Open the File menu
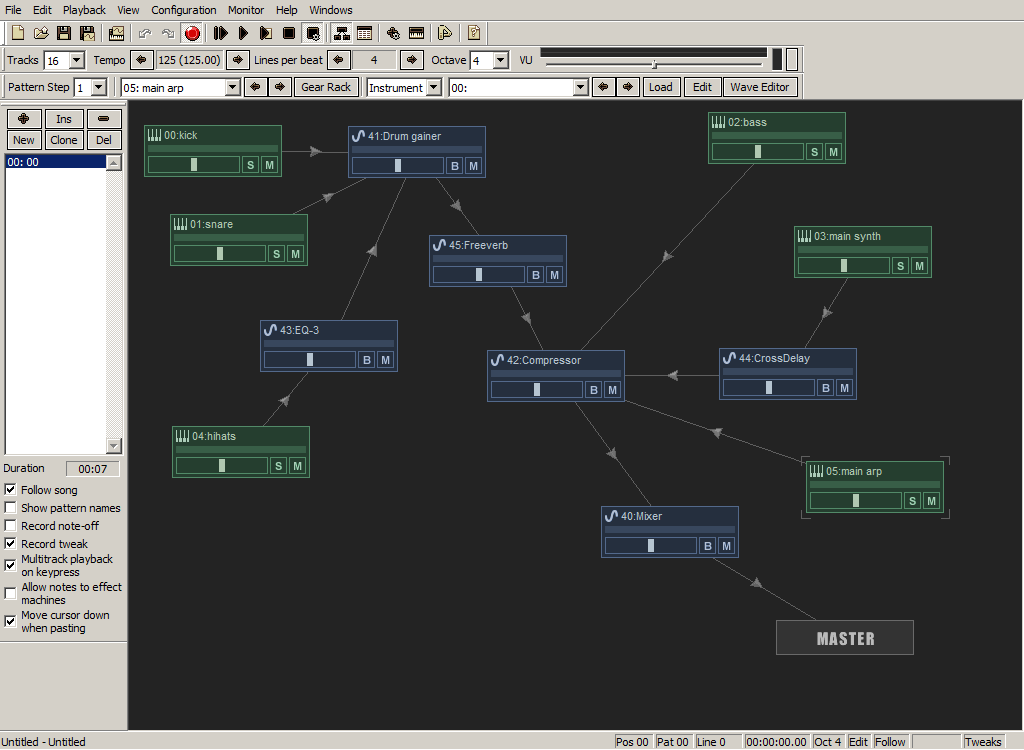 click(13, 10)
